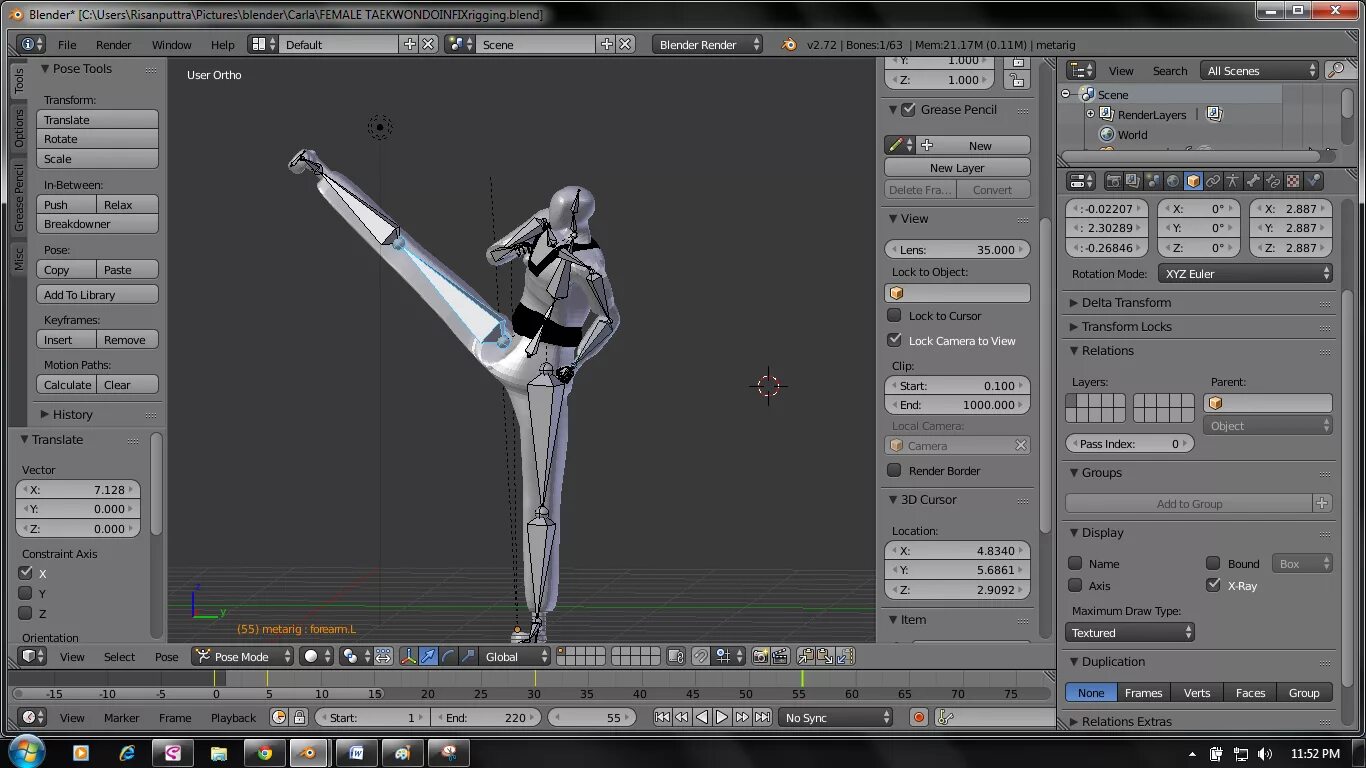Switch to the Grease Pencil sidebar tab

point(19,198)
